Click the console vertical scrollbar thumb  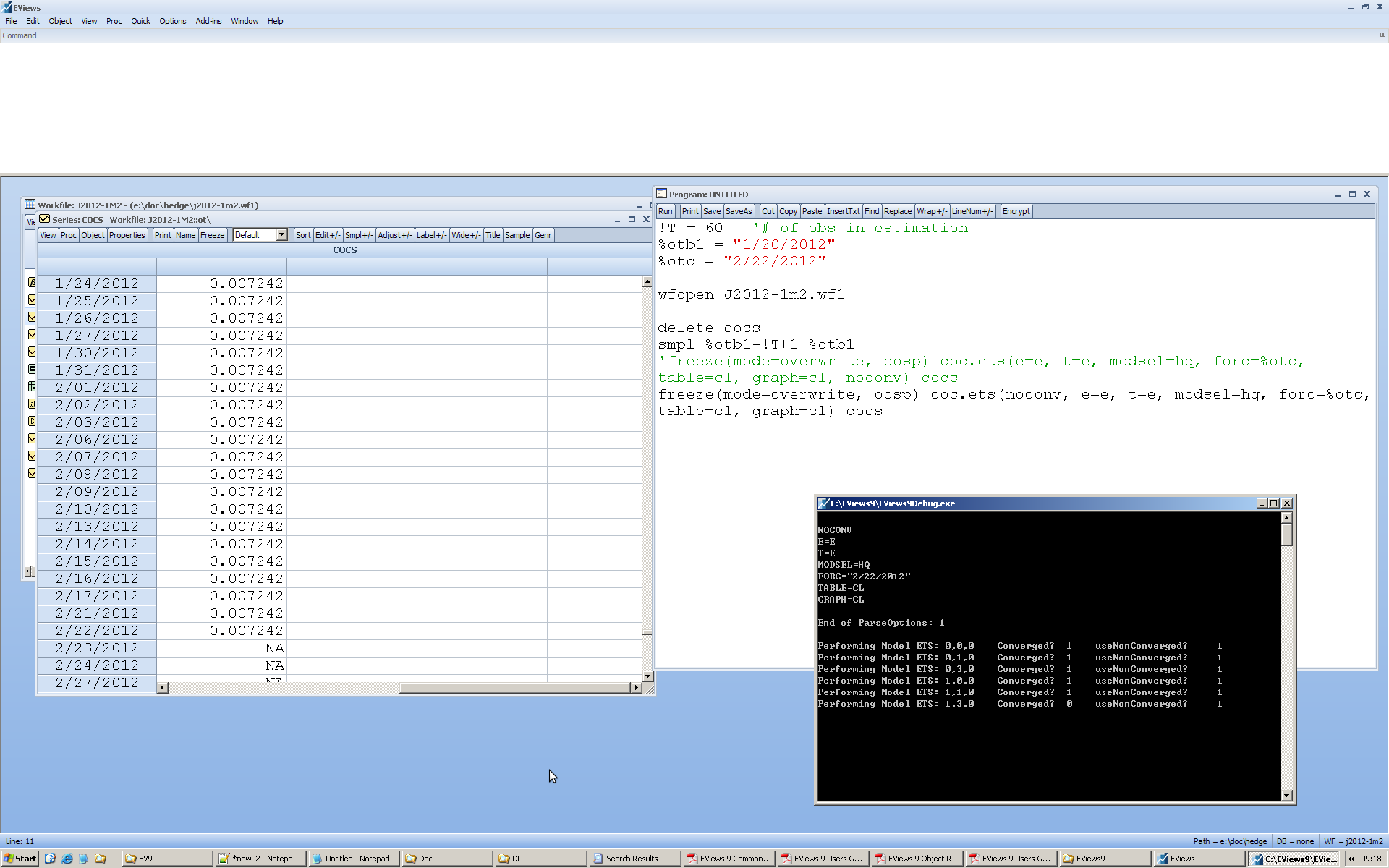(x=1286, y=535)
